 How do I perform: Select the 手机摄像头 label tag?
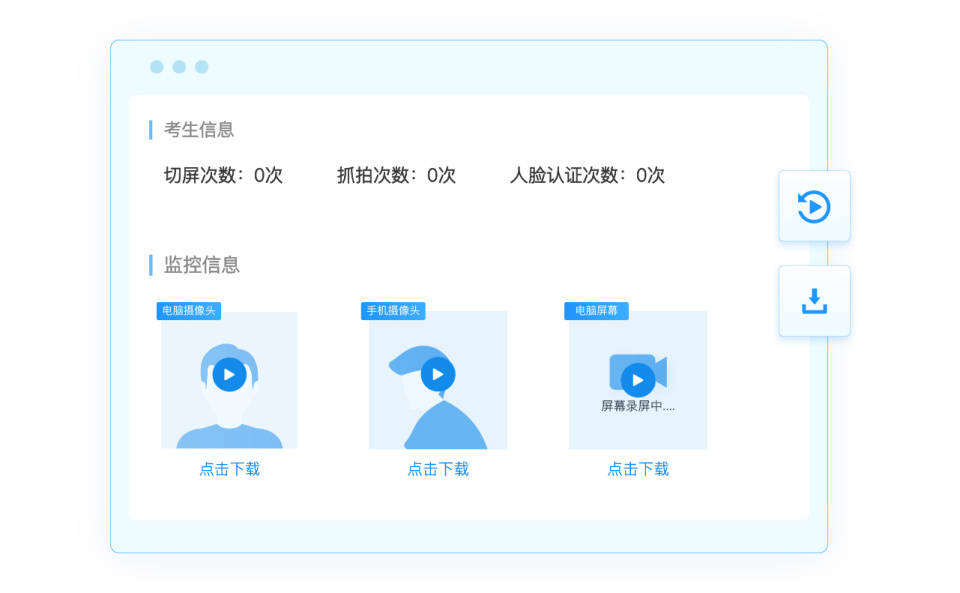[x=393, y=311]
